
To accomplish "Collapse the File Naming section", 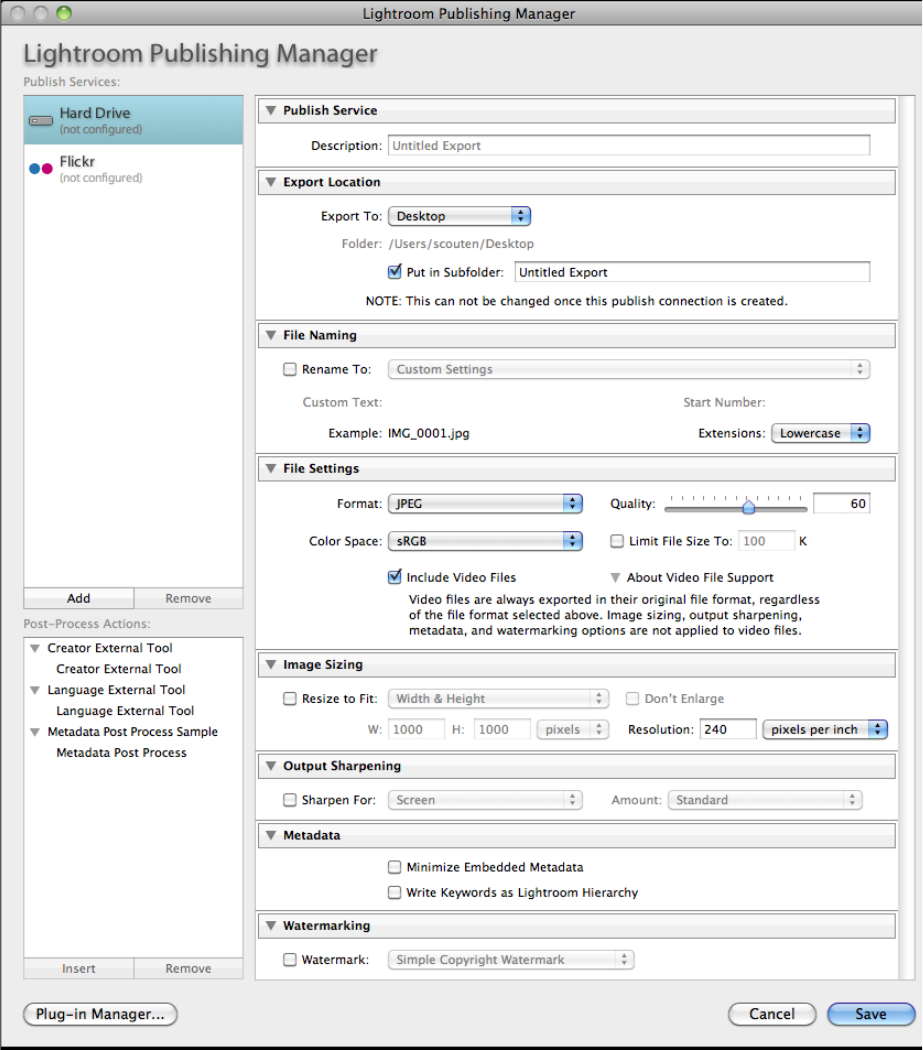I will tap(271, 335).
